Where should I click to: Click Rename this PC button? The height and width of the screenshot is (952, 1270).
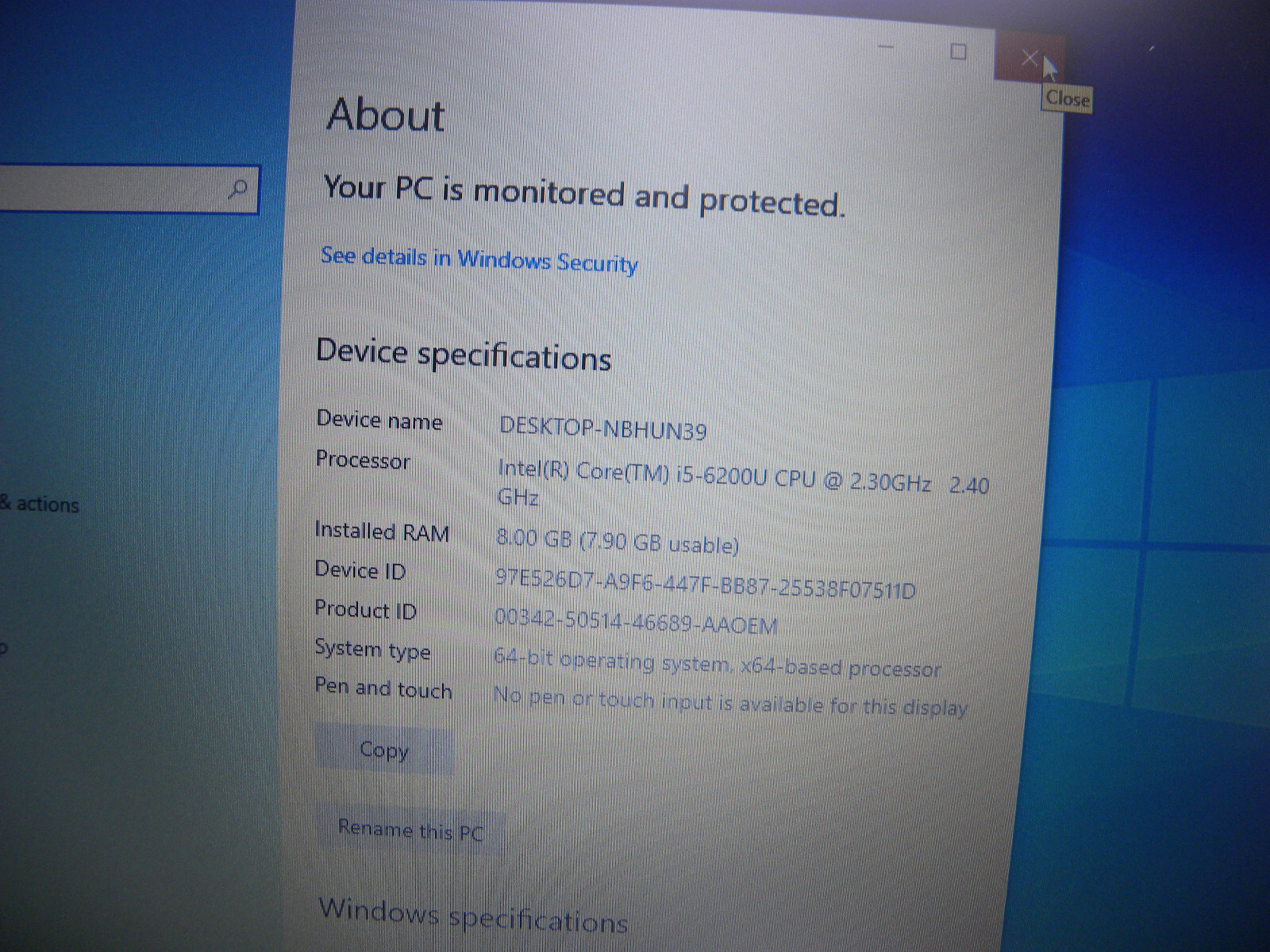(410, 830)
